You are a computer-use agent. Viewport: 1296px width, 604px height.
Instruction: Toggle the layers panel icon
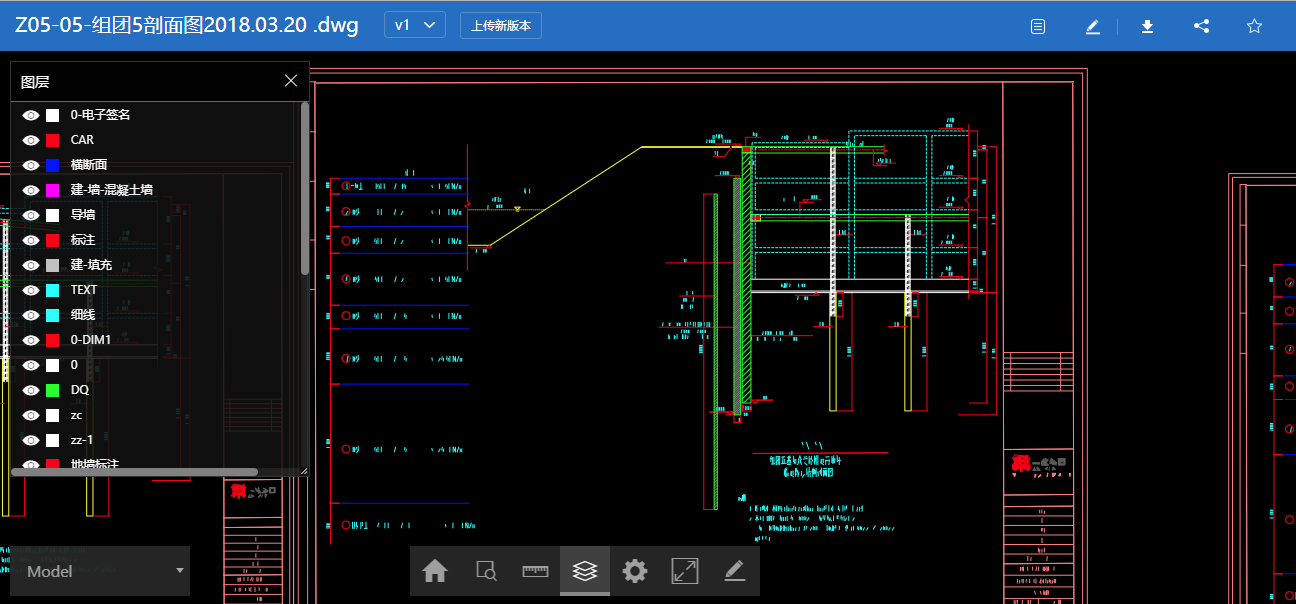pyautogui.click(x=585, y=571)
